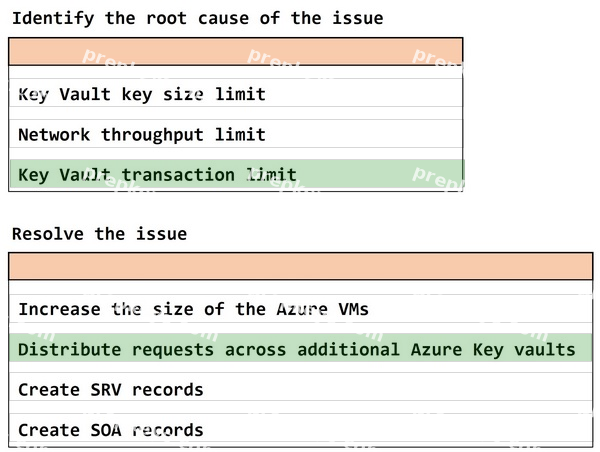Viewport: 600px width, 452px height.
Task: Choose Increase the size of the Azure VMs
Action: point(301,309)
